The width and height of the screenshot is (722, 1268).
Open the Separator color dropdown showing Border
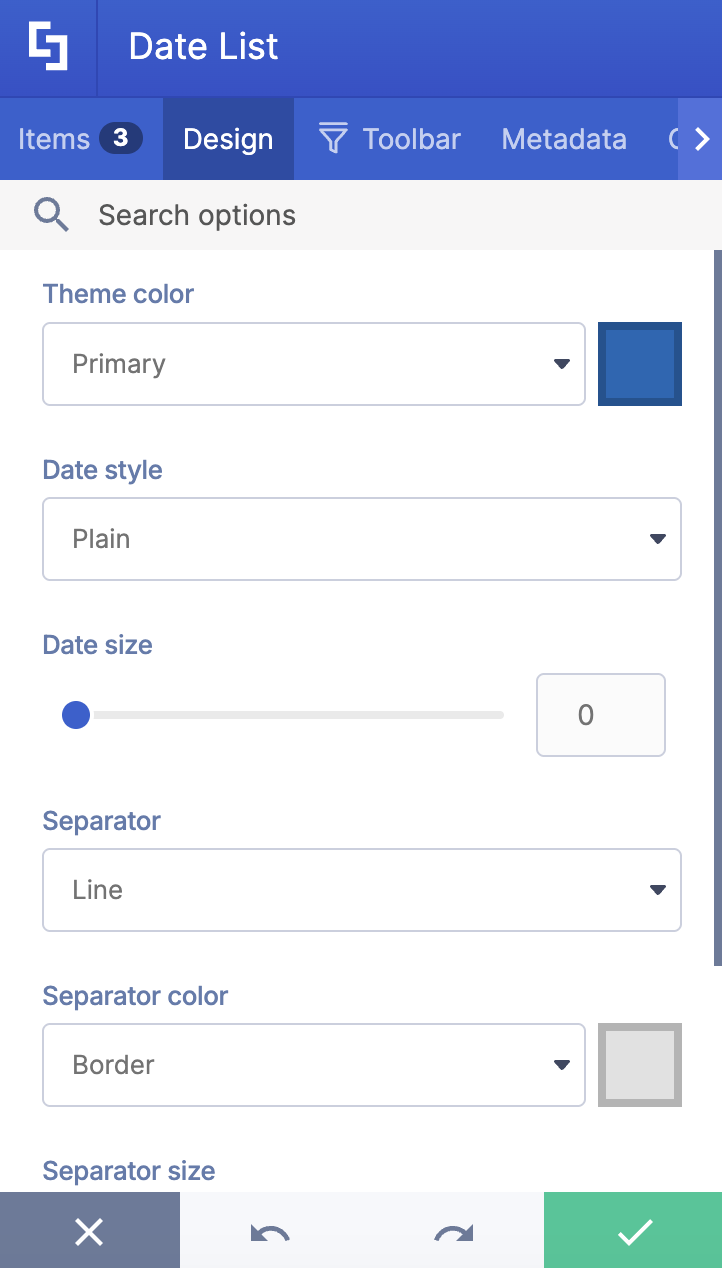pos(314,1065)
